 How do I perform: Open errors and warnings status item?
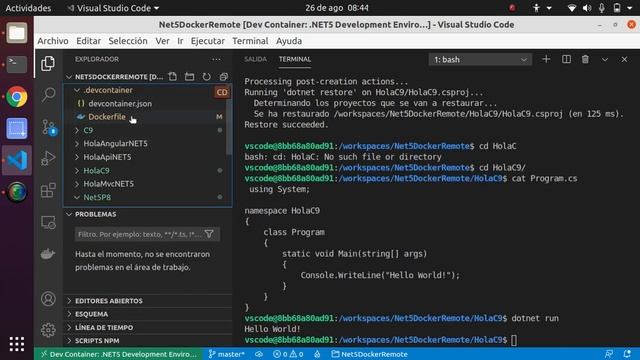(x=288, y=354)
